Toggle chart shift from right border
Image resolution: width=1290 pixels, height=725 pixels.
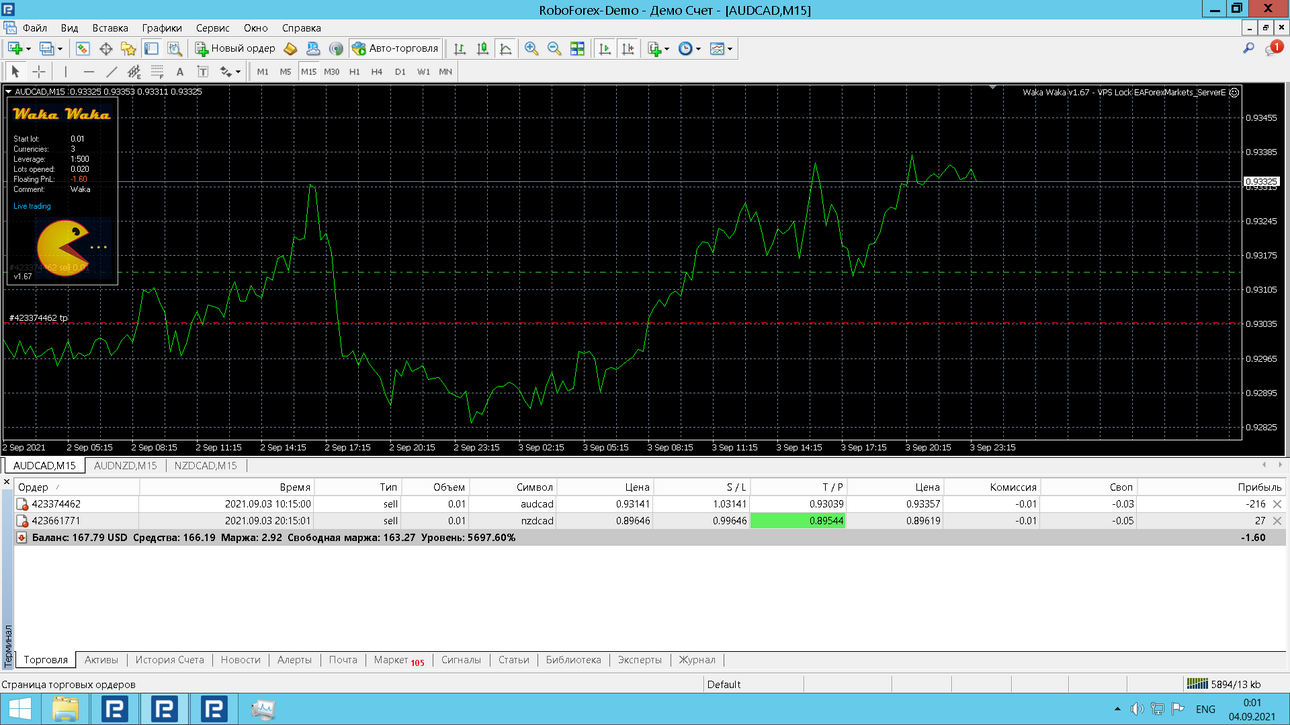(628, 48)
